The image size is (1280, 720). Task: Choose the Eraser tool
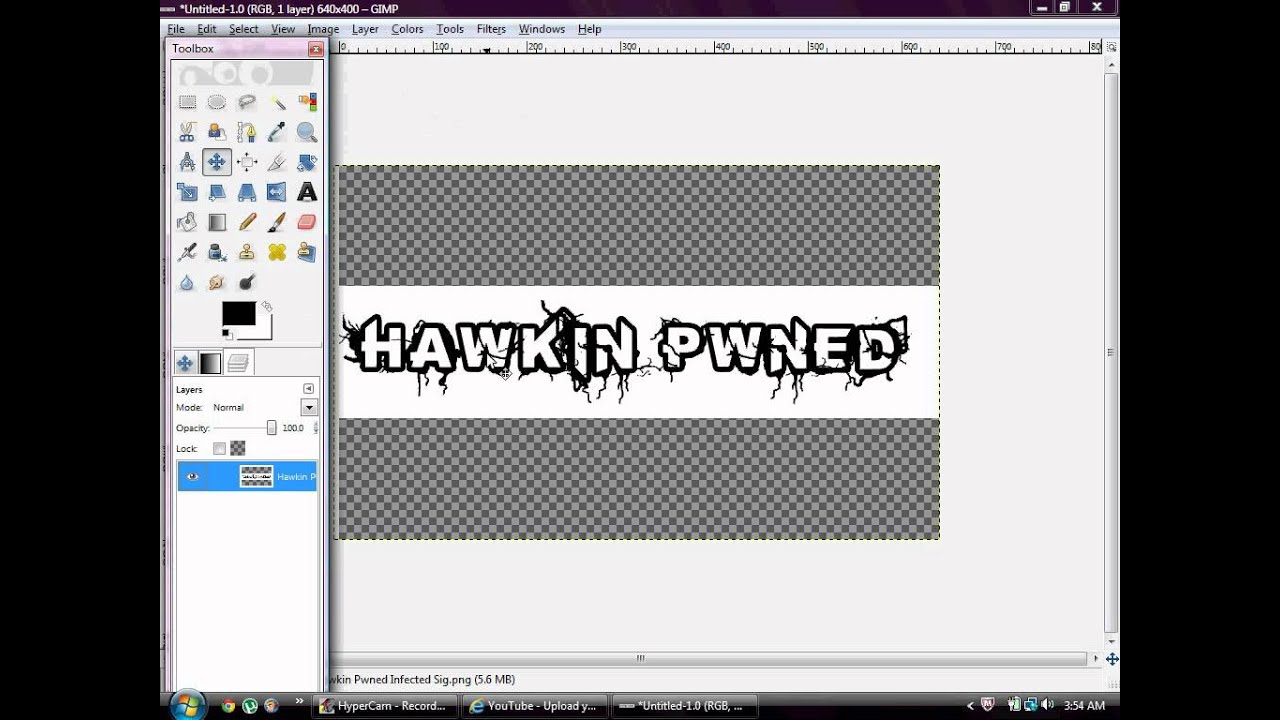(307, 222)
